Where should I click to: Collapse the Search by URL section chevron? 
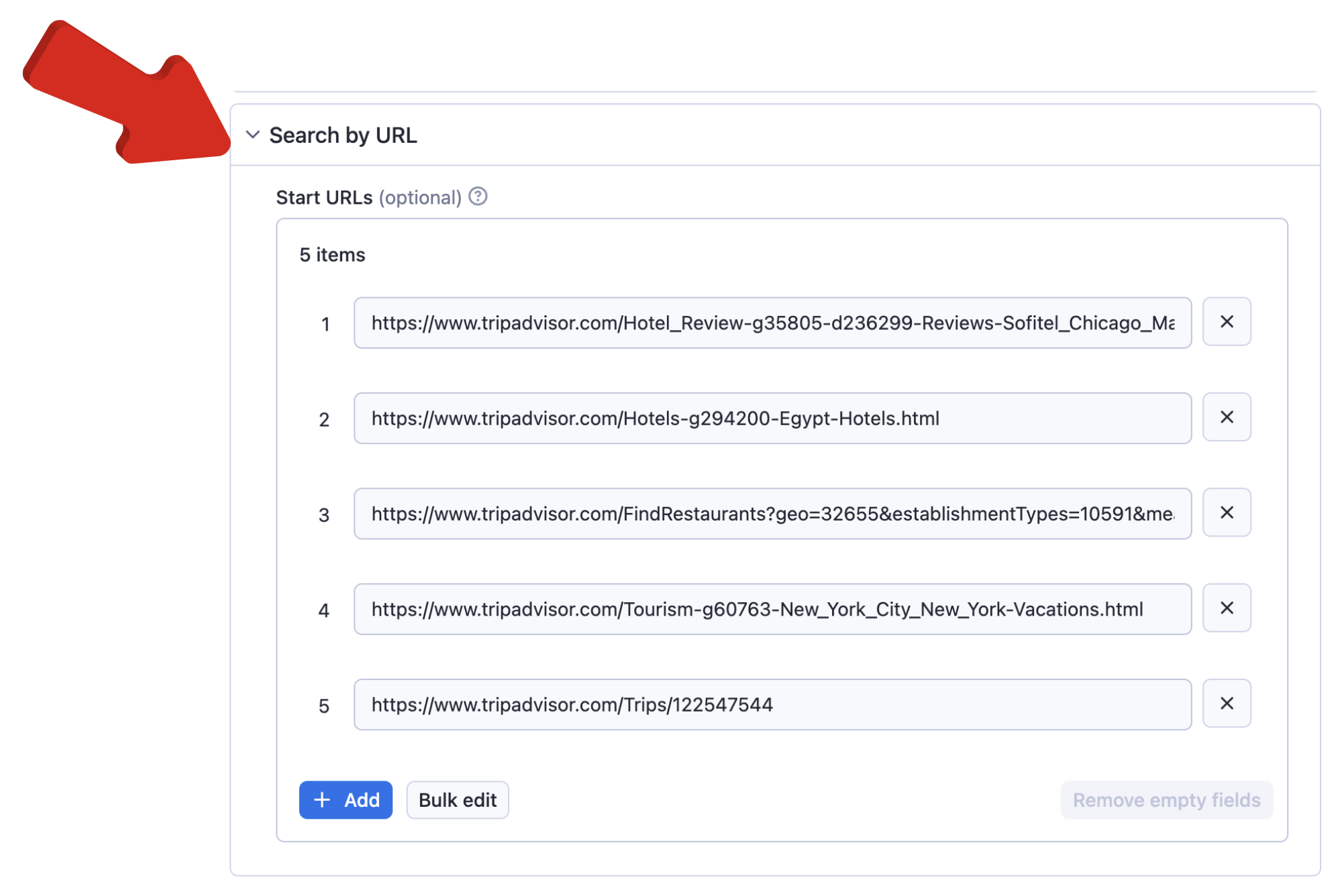[x=253, y=135]
